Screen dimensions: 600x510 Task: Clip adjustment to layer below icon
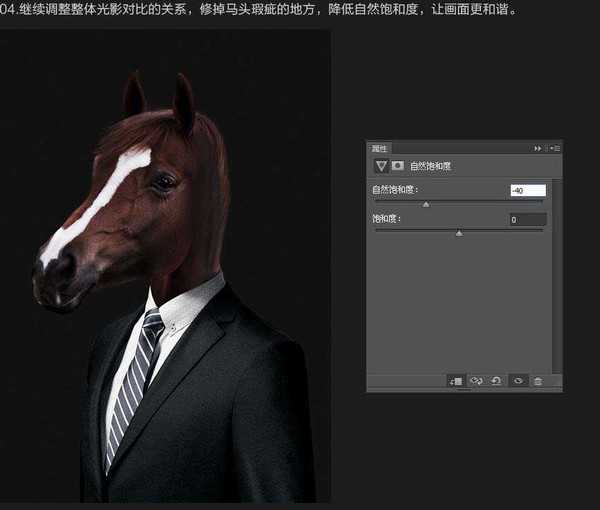pyautogui.click(x=456, y=381)
